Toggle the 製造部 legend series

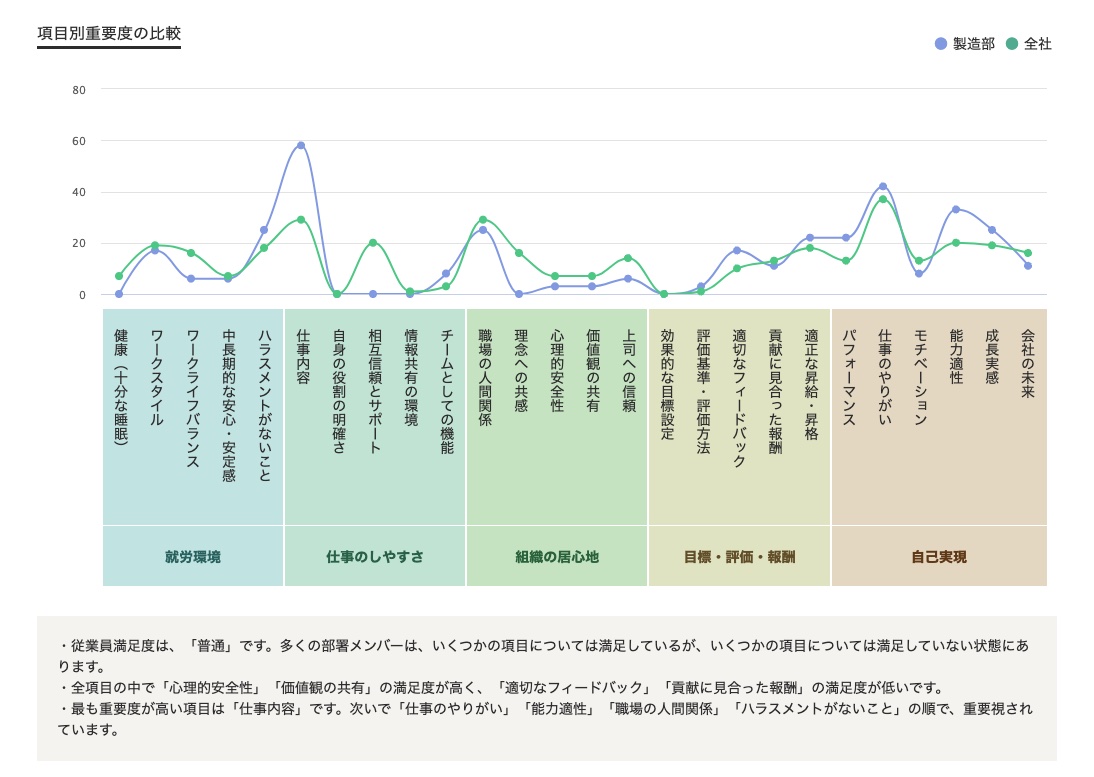pyautogui.click(x=965, y=44)
